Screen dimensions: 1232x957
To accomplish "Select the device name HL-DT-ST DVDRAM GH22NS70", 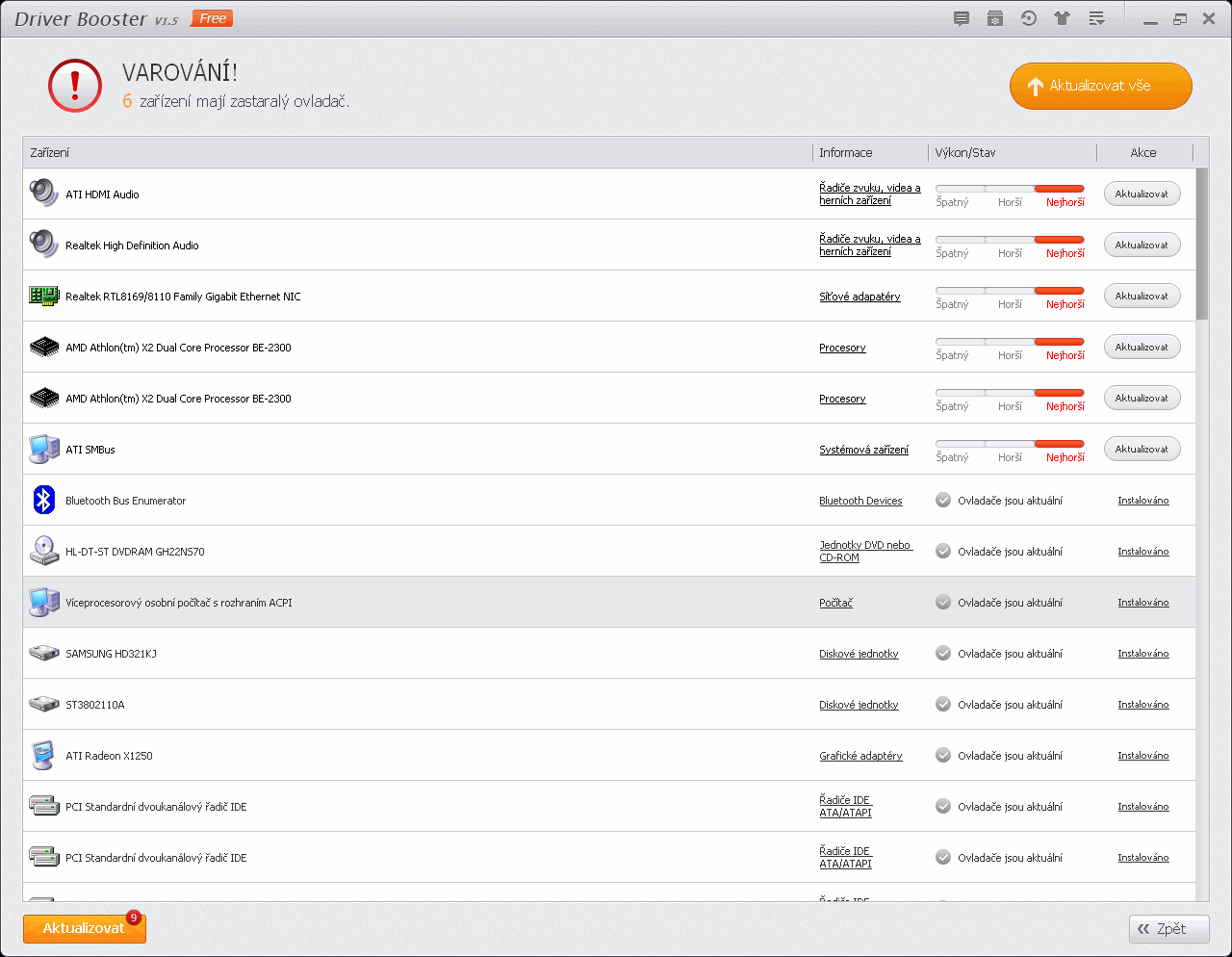I will pos(135,552).
